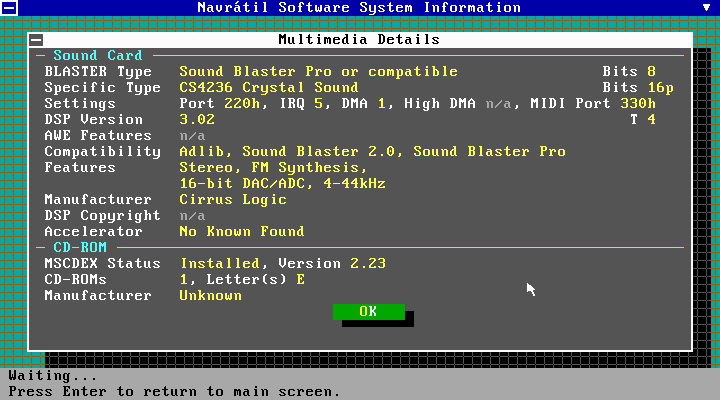Click the main window system menu box
Image resolution: width=720 pixels, height=400 pixels.
point(8,8)
